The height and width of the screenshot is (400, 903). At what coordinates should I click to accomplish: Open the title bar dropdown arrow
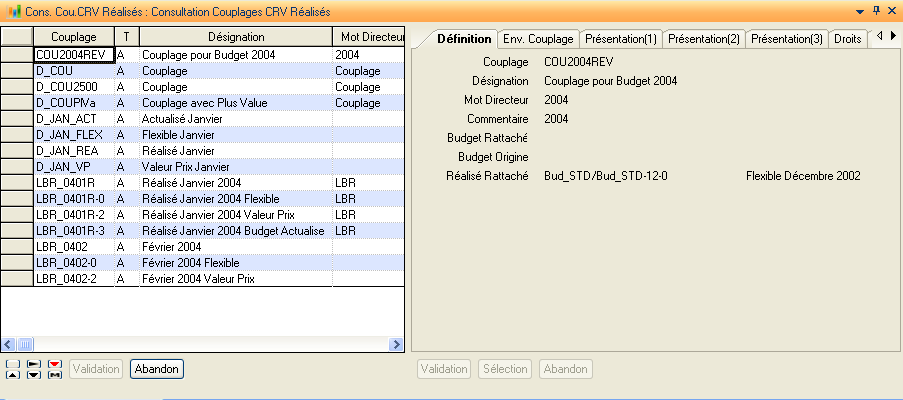point(860,9)
